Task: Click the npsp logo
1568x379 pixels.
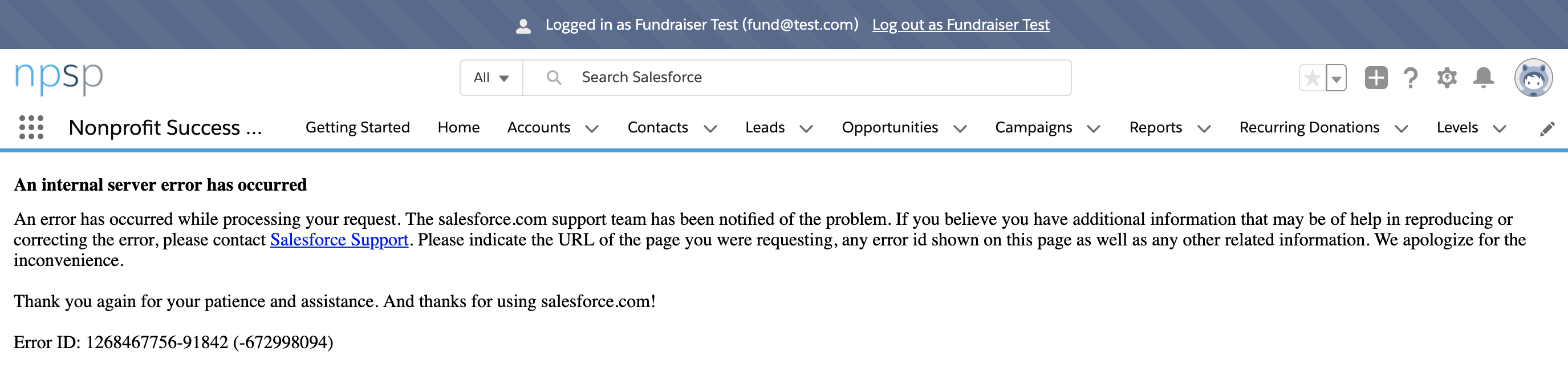Action: pos(58,77)
